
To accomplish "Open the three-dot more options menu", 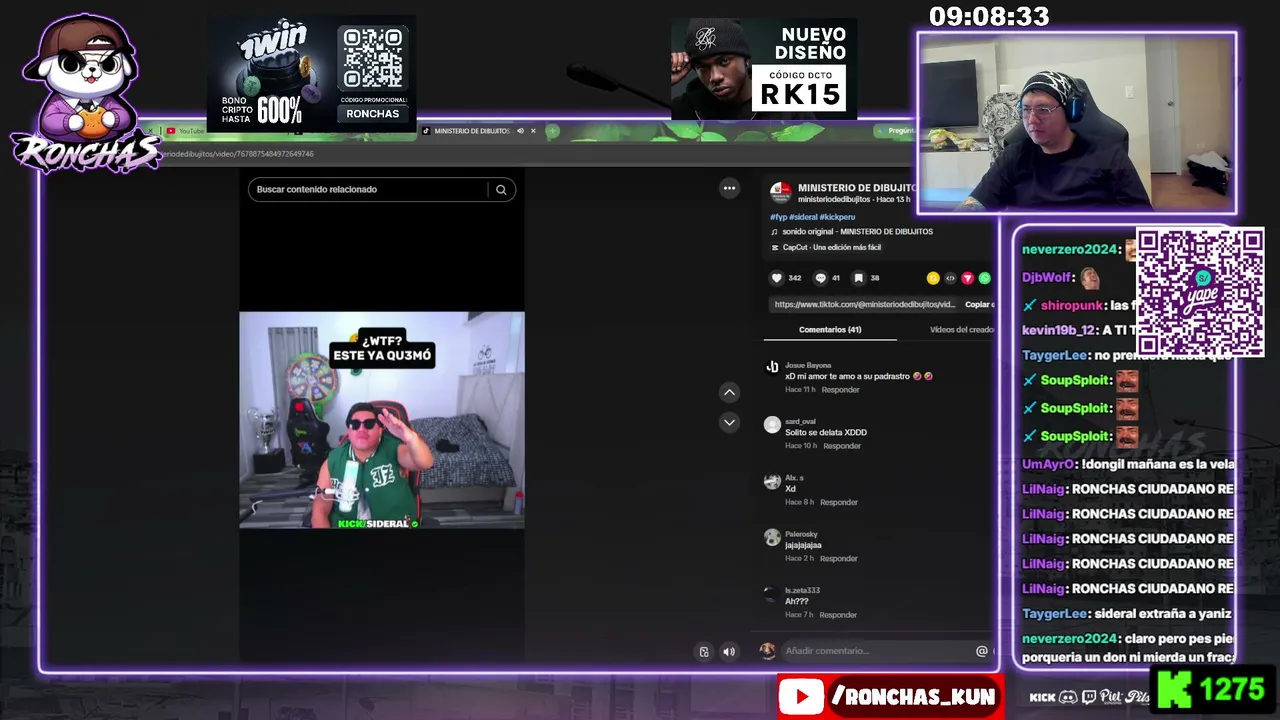I will [x=729, y=188].
